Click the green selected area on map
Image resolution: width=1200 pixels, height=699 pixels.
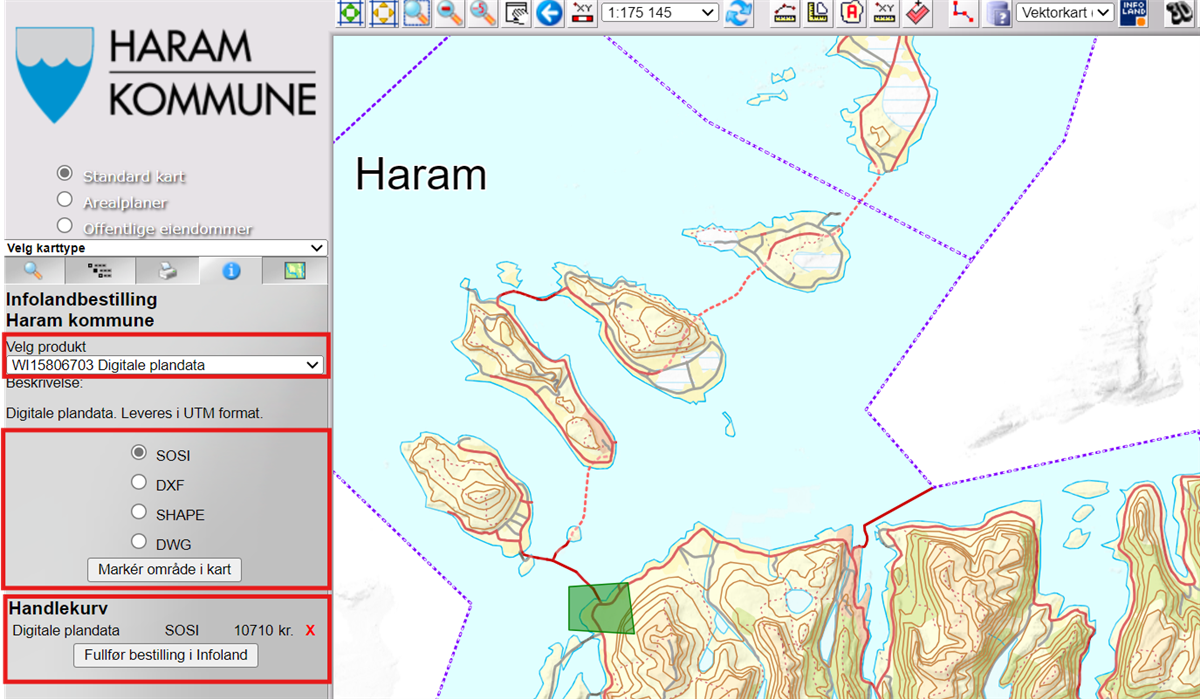[x=601, y=609]
